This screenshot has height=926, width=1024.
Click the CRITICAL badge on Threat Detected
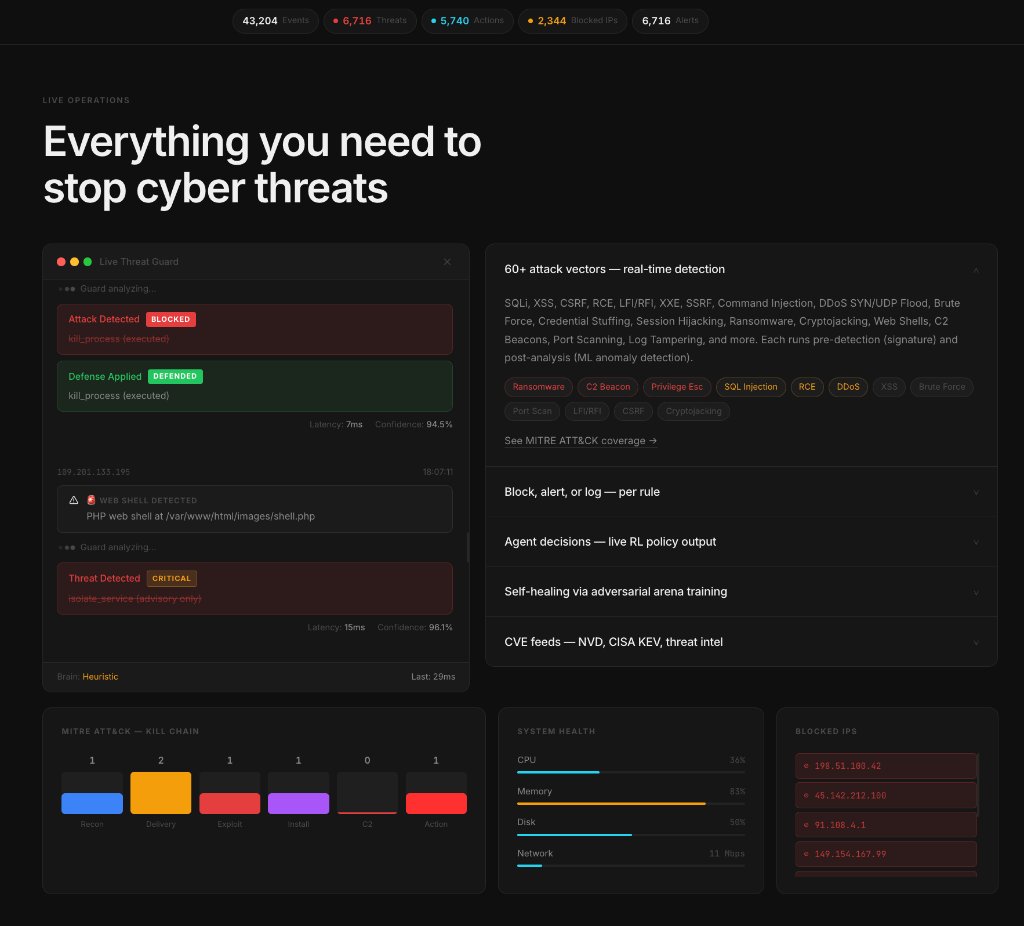click(171, 579)
